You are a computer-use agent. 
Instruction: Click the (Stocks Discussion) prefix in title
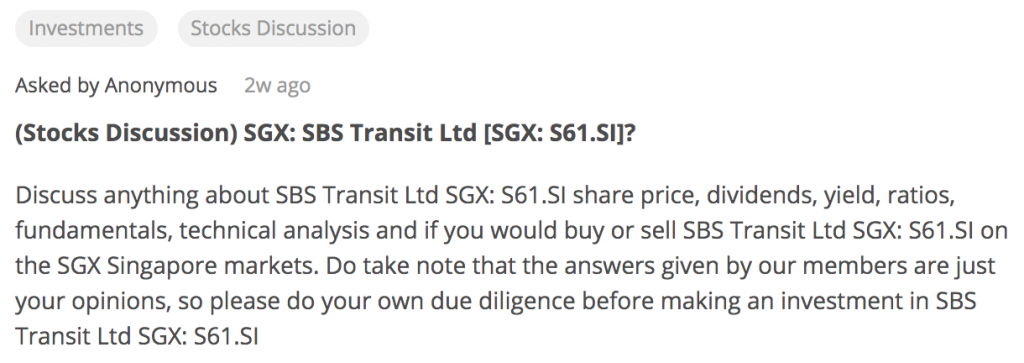(x=126, y=133)
